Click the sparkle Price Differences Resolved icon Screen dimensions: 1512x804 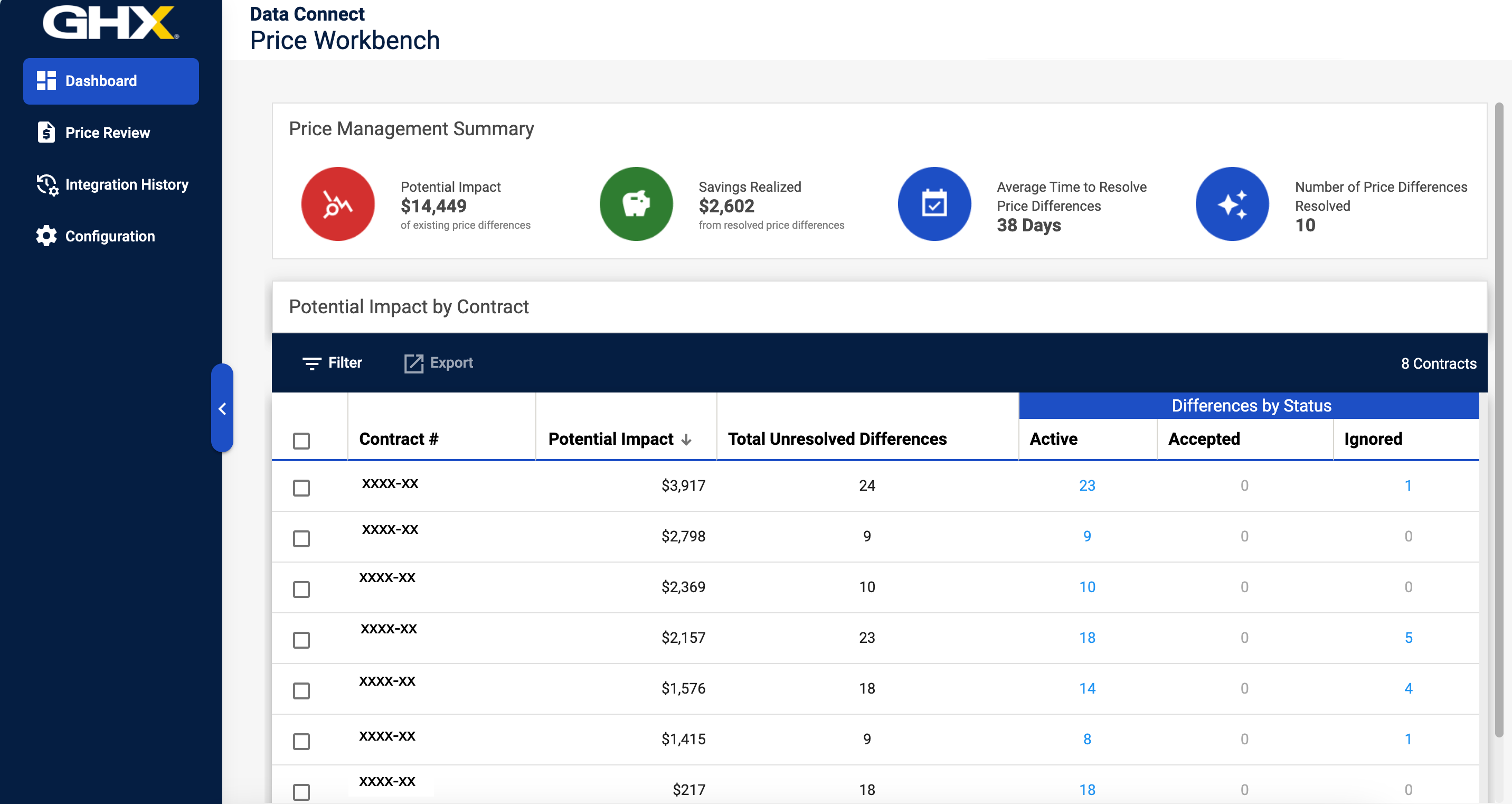click(x=1232, y=204)
